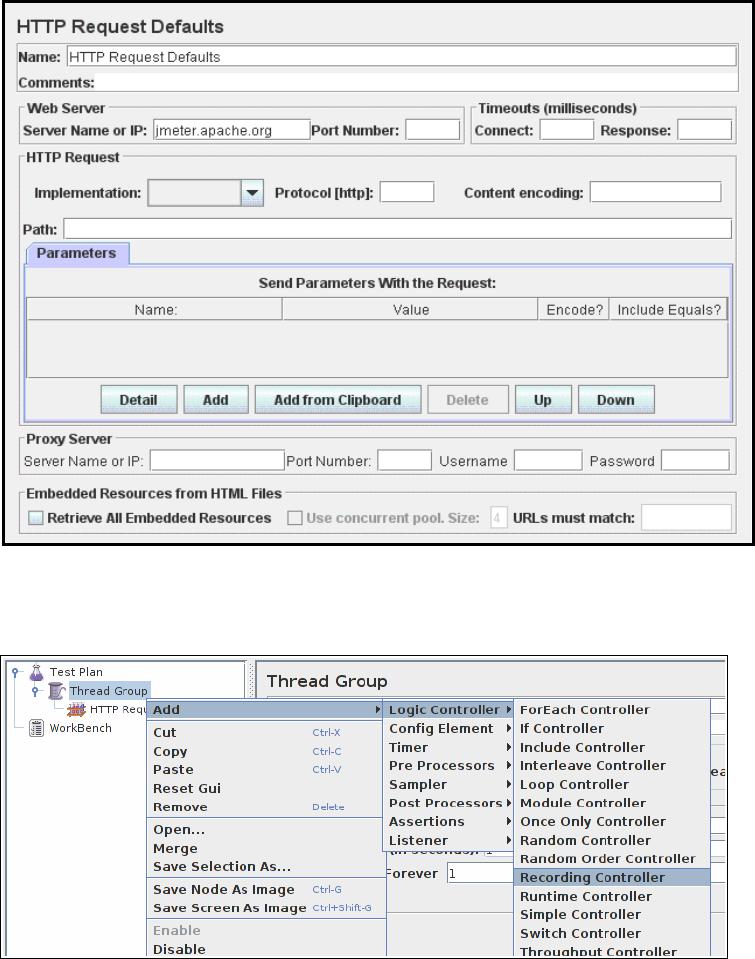Select Module Controller
Viewport: 755px width, 959px height.
tap(612, 803)
